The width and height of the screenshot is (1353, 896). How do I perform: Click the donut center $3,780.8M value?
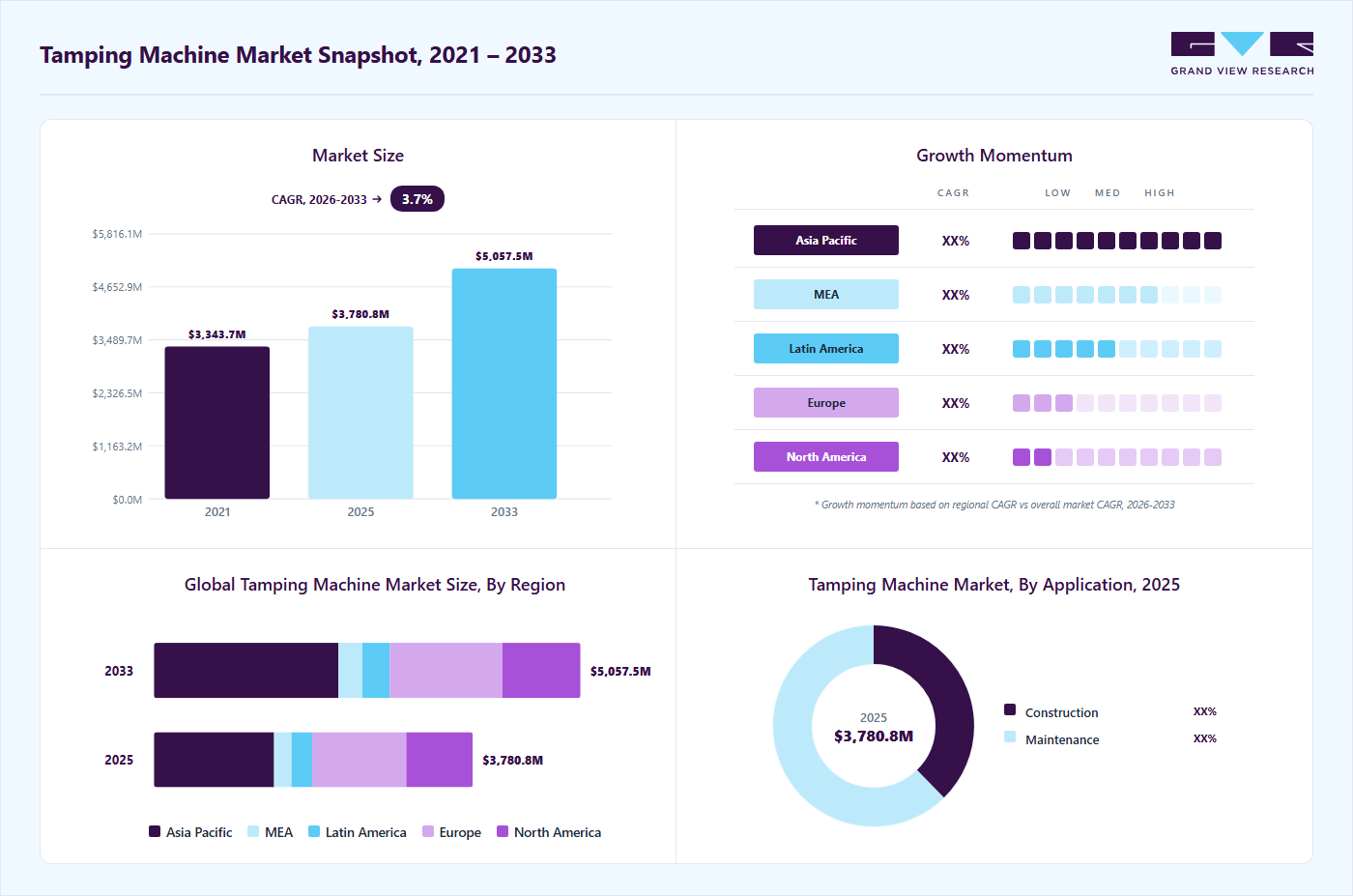point(874,737)
